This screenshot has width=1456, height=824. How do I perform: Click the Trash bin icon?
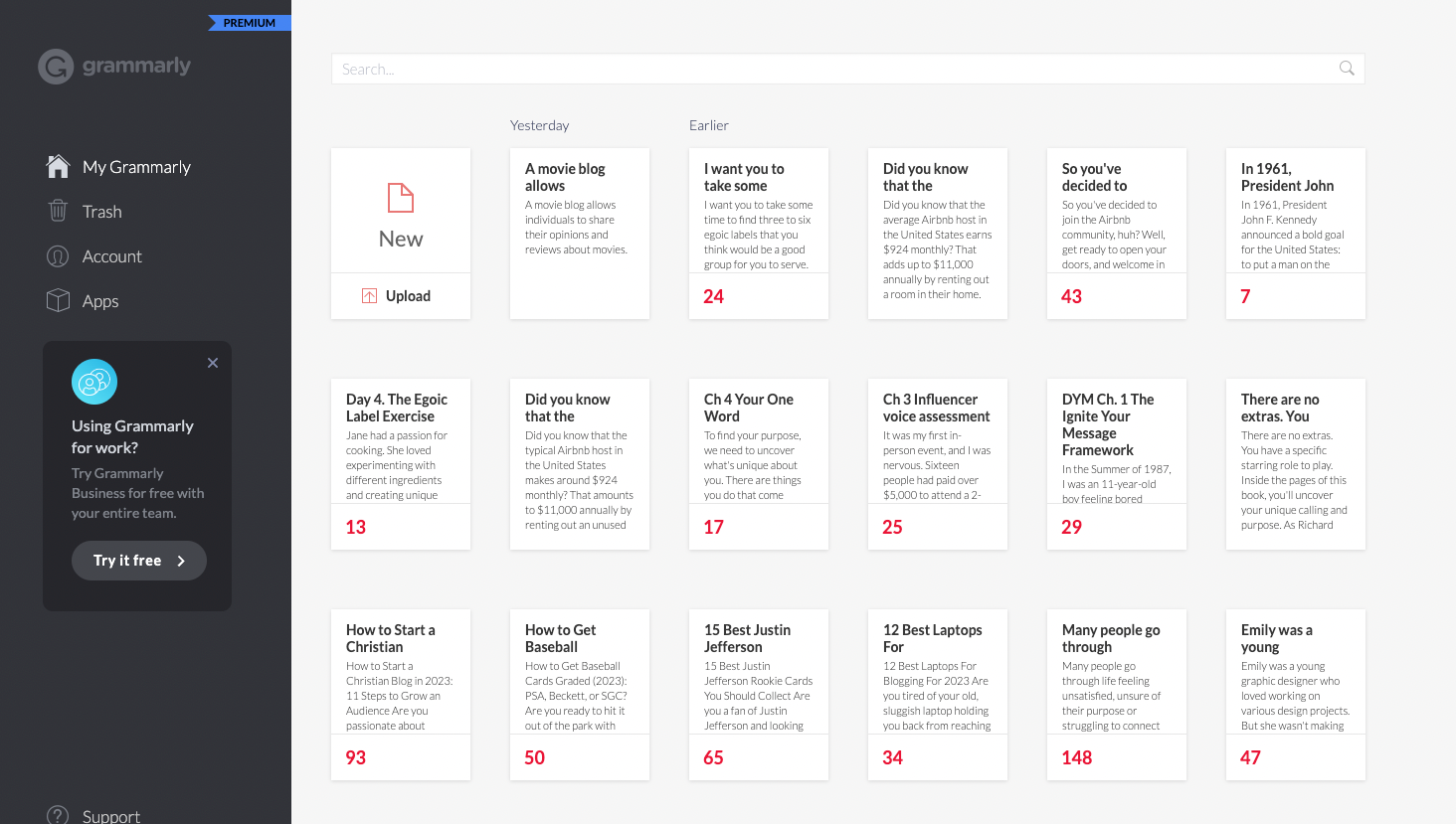coord(58,211)
